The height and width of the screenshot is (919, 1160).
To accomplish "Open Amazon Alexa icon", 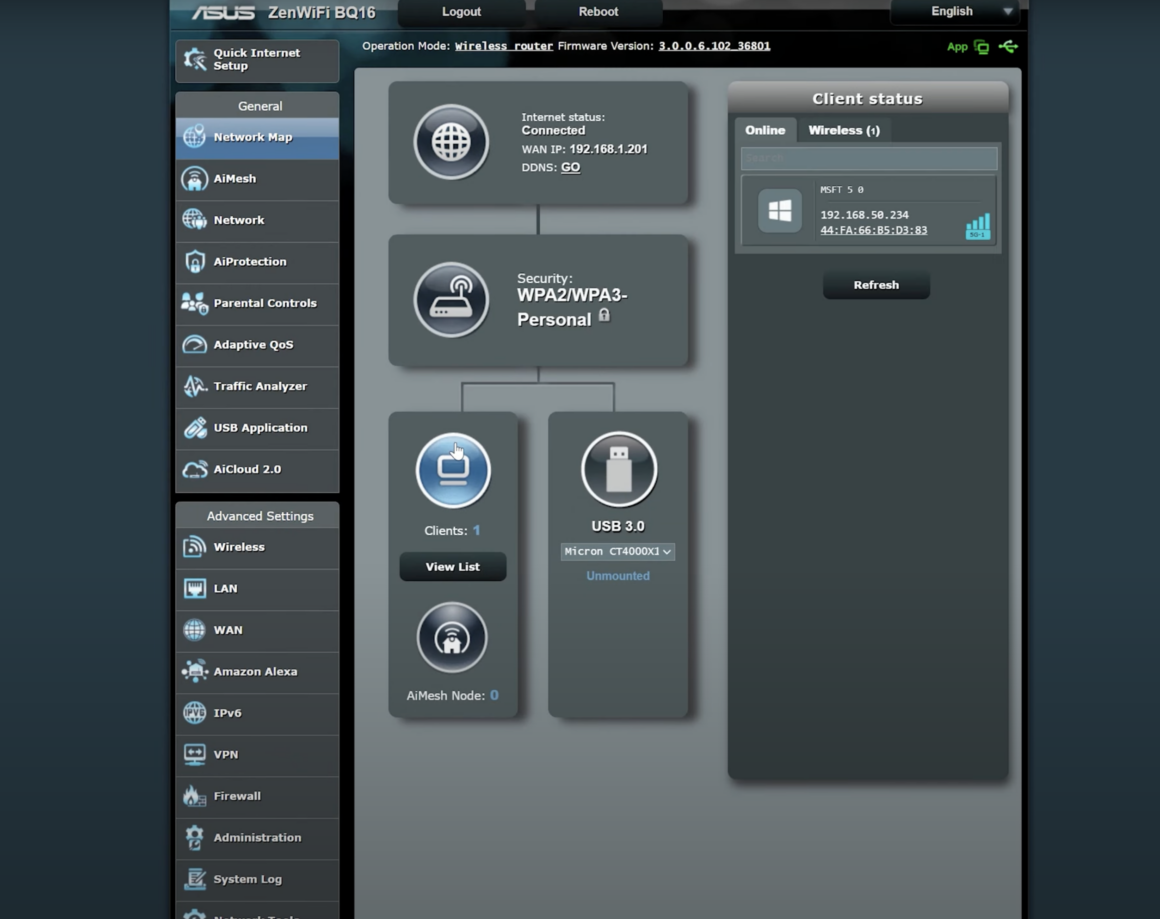I will point(195,671).
